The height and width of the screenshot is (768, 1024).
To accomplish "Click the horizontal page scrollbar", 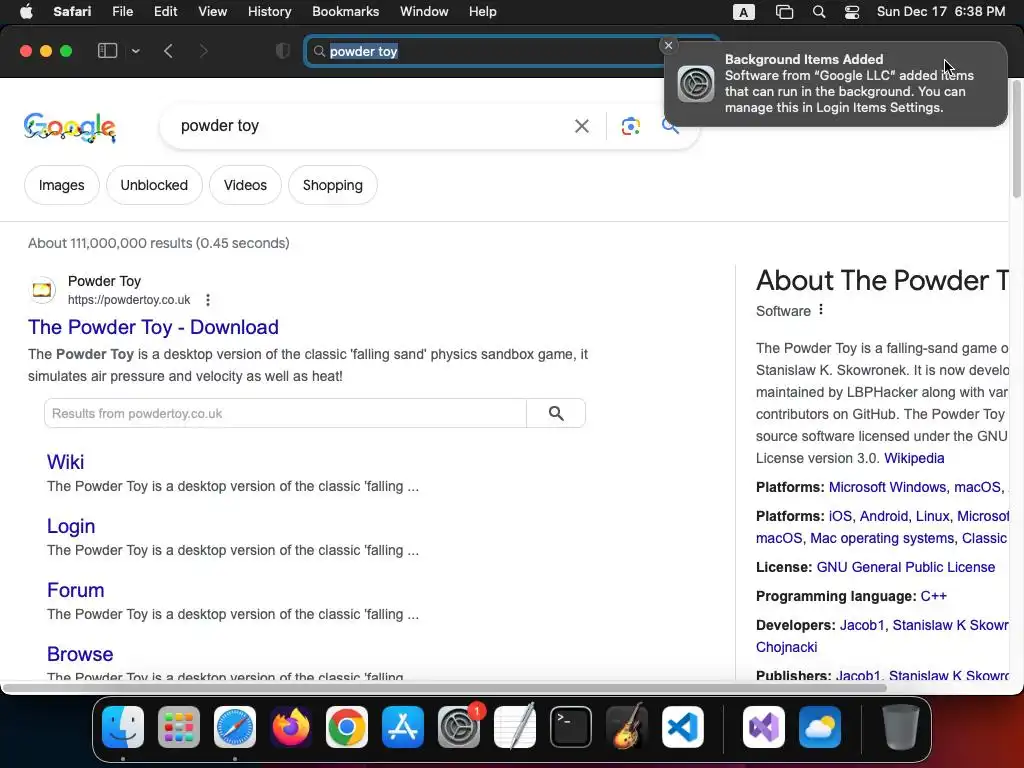I will tap(444, 688).
